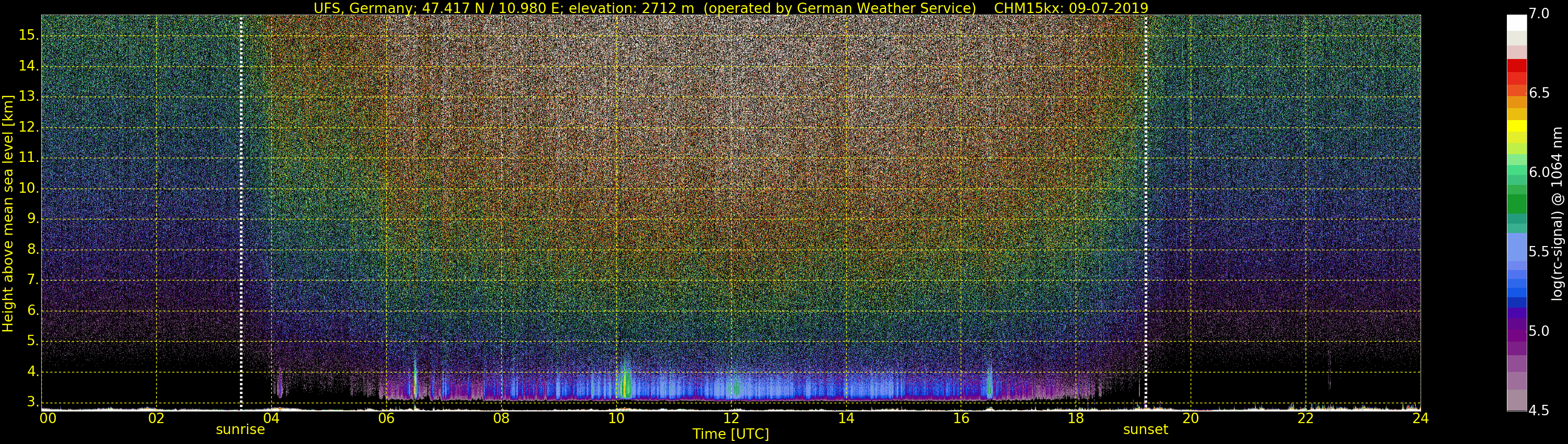Click the "08" time tick label
This screenshot has height=444, width=1568.
[x=501, y=418]
